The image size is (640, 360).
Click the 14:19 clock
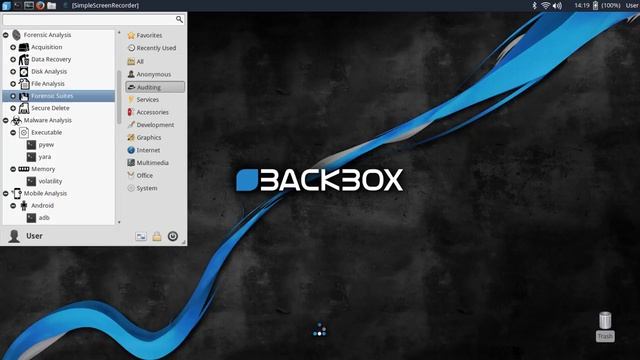click(582, 5)
